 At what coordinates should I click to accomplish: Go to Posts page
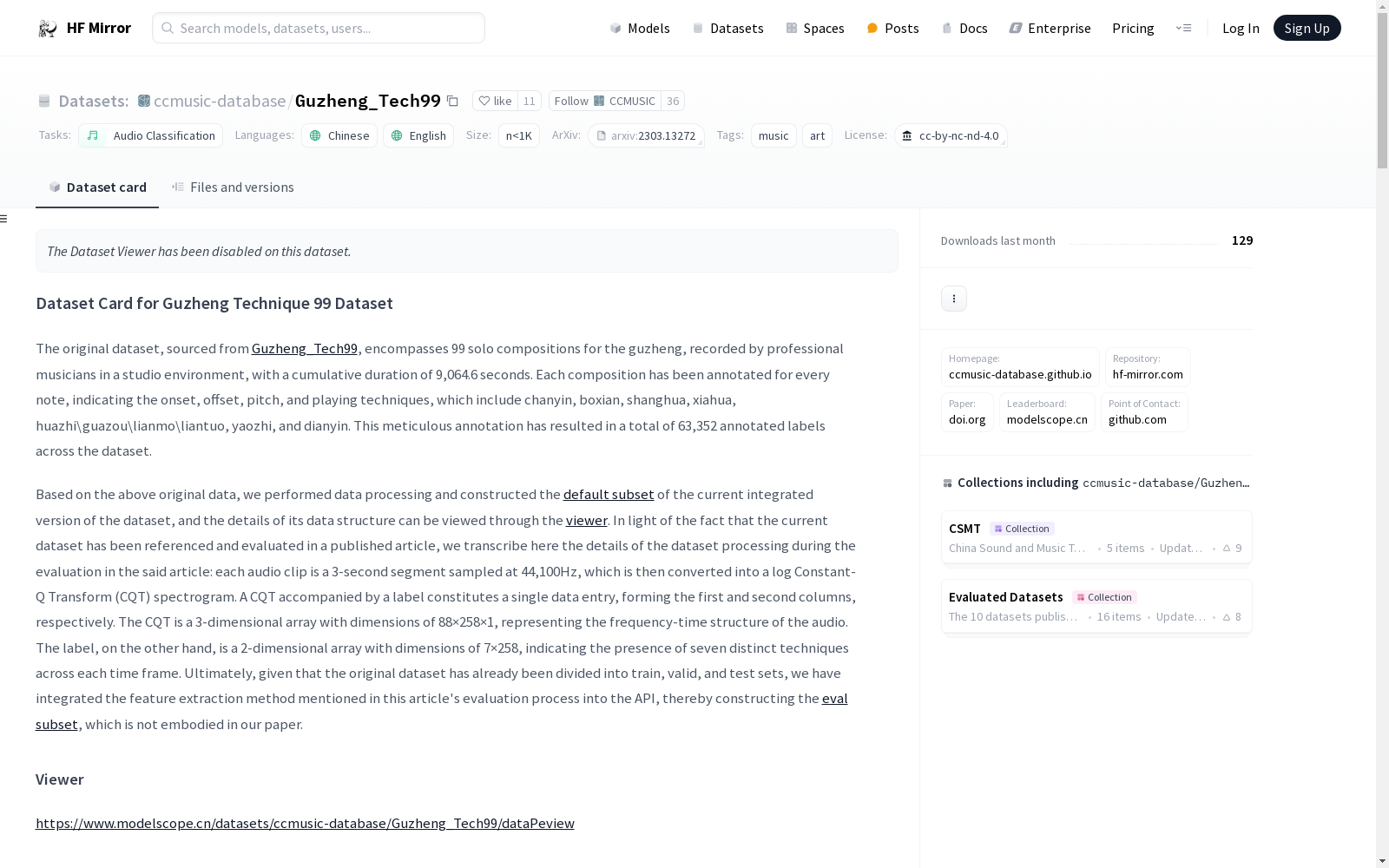pos(892,29)
